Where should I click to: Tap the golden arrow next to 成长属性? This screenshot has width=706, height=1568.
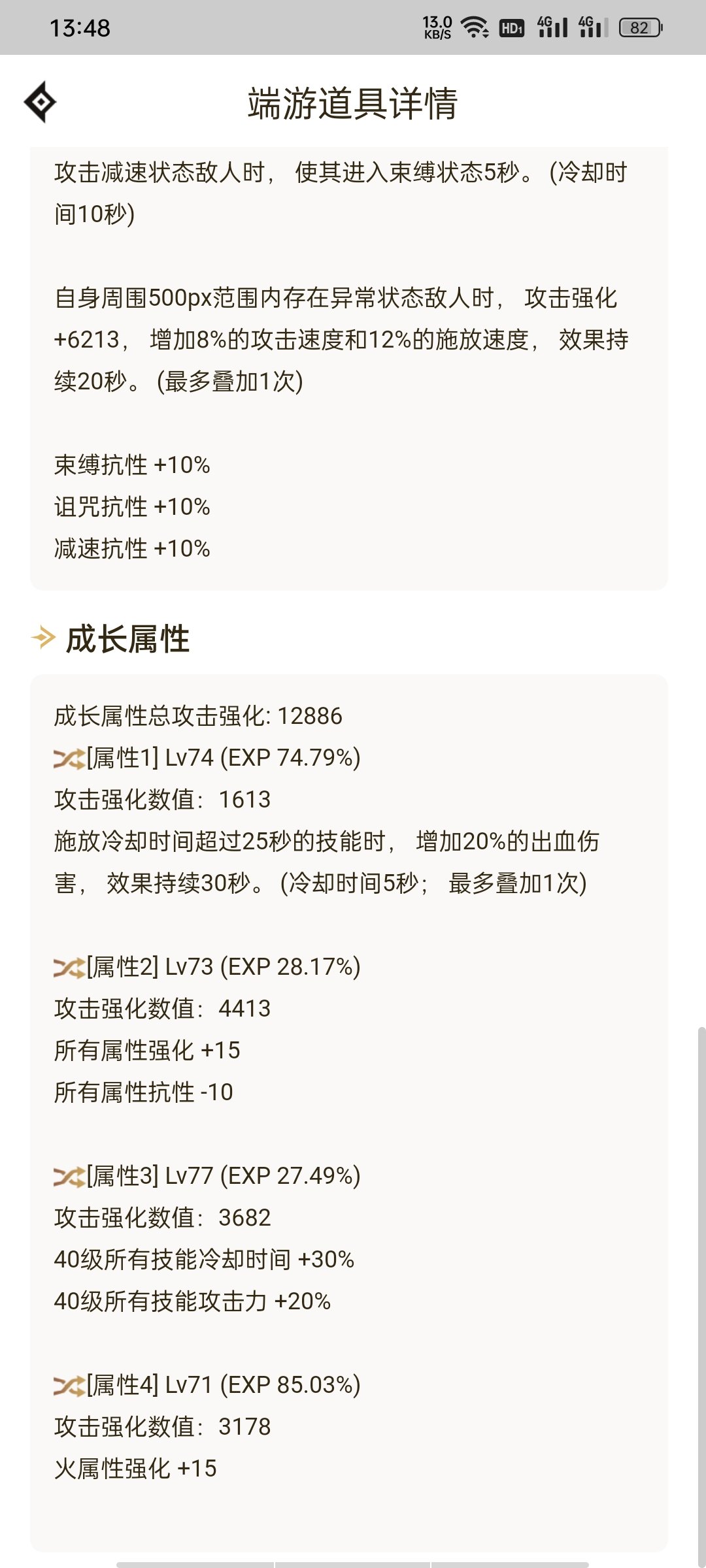43,638
